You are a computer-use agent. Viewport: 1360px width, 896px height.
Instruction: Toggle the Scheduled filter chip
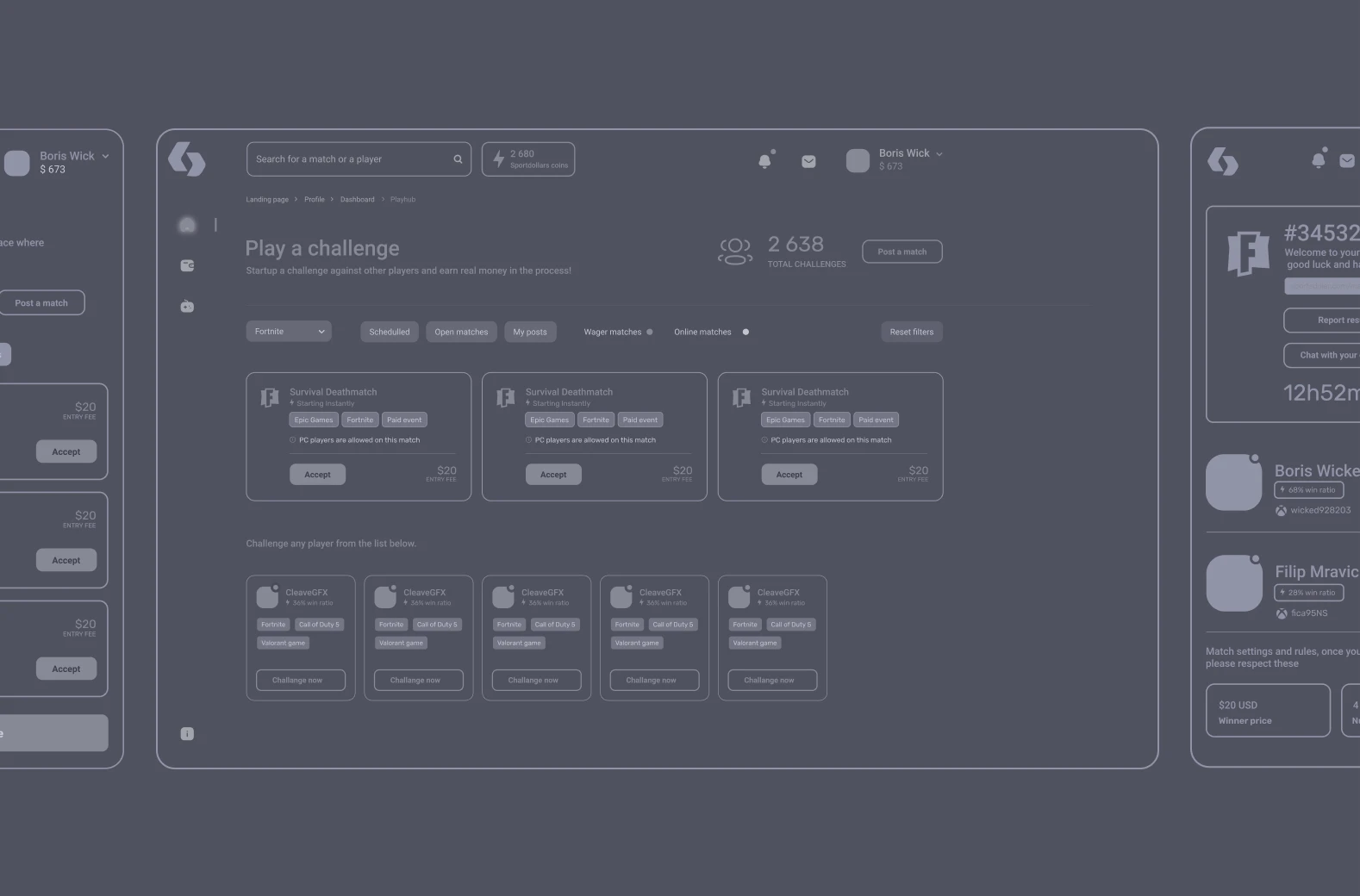(x=390, y=332)
